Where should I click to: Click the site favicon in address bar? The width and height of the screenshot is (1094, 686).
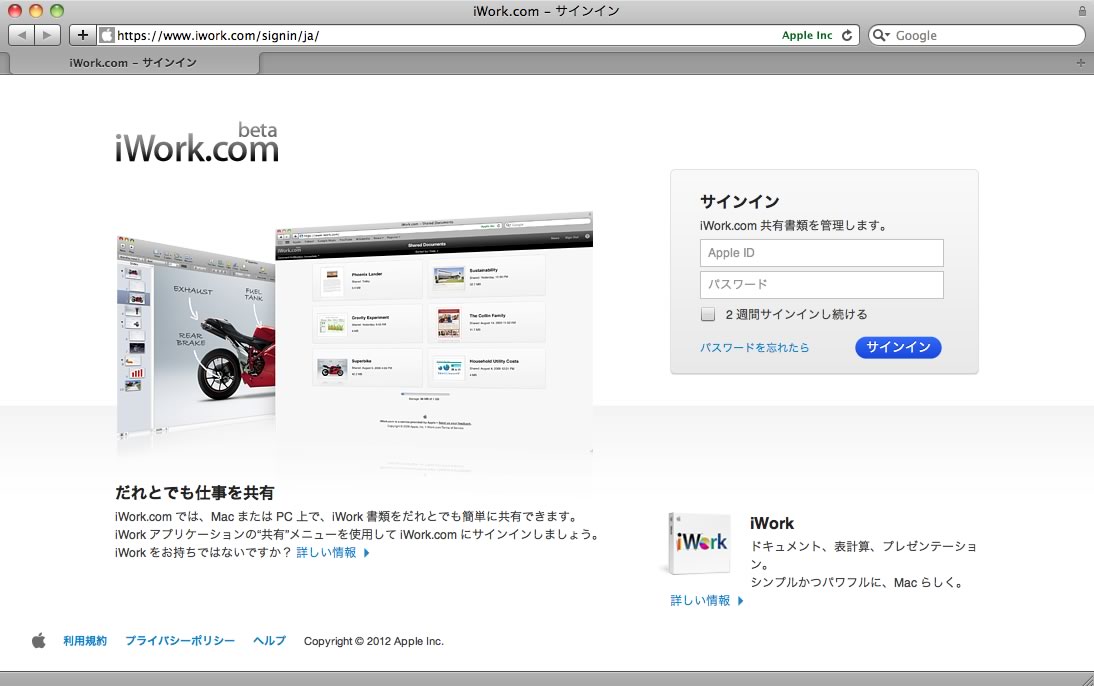point(106,35)
